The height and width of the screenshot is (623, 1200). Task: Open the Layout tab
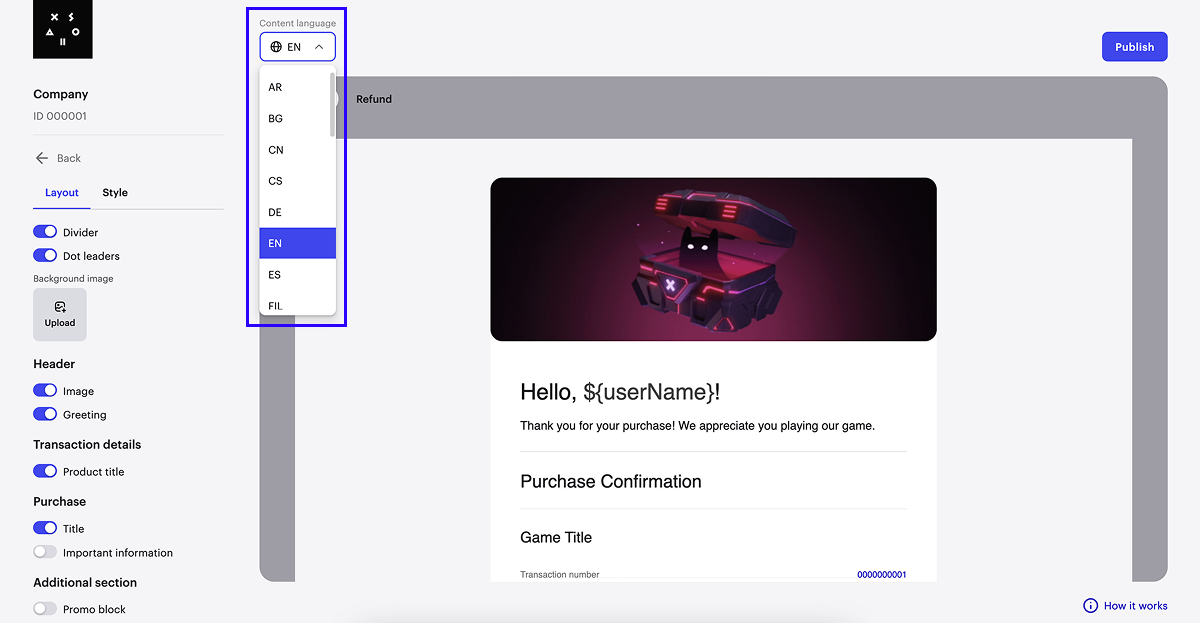(62, 193)
